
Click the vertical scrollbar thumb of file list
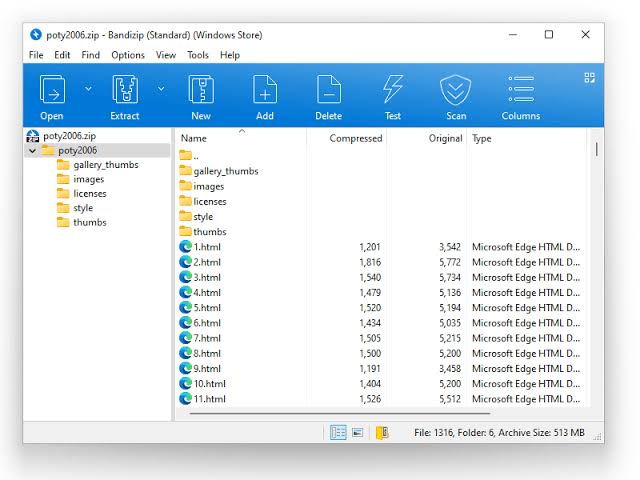pyautogui.click(x=596, y=149)
